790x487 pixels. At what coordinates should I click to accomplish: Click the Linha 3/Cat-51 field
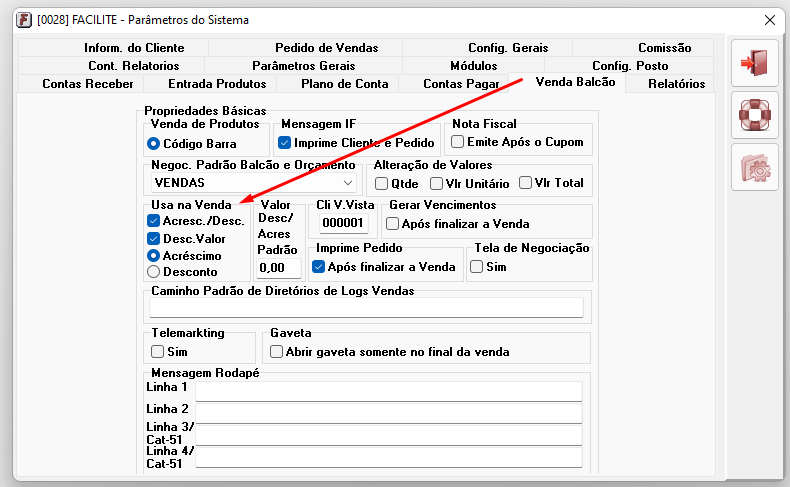point(389,435)
